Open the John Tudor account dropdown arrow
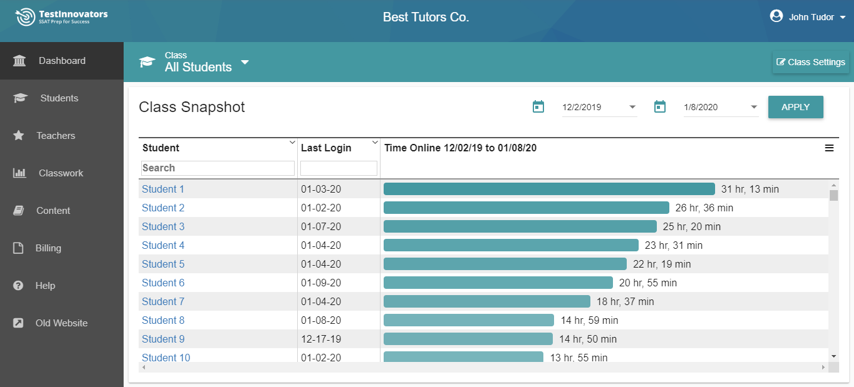 tap(843, 17)
